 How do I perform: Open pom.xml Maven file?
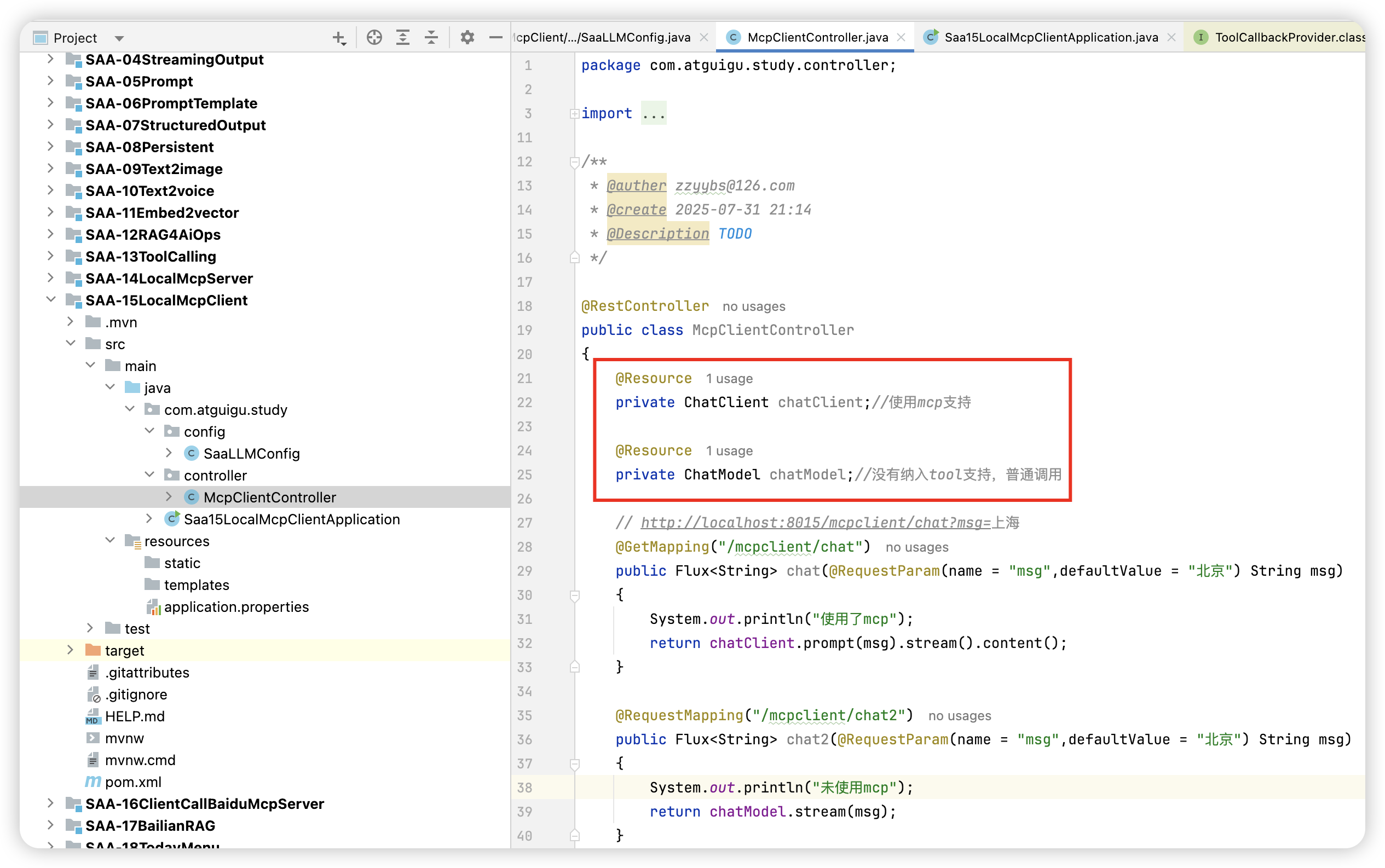click(132, 782)
